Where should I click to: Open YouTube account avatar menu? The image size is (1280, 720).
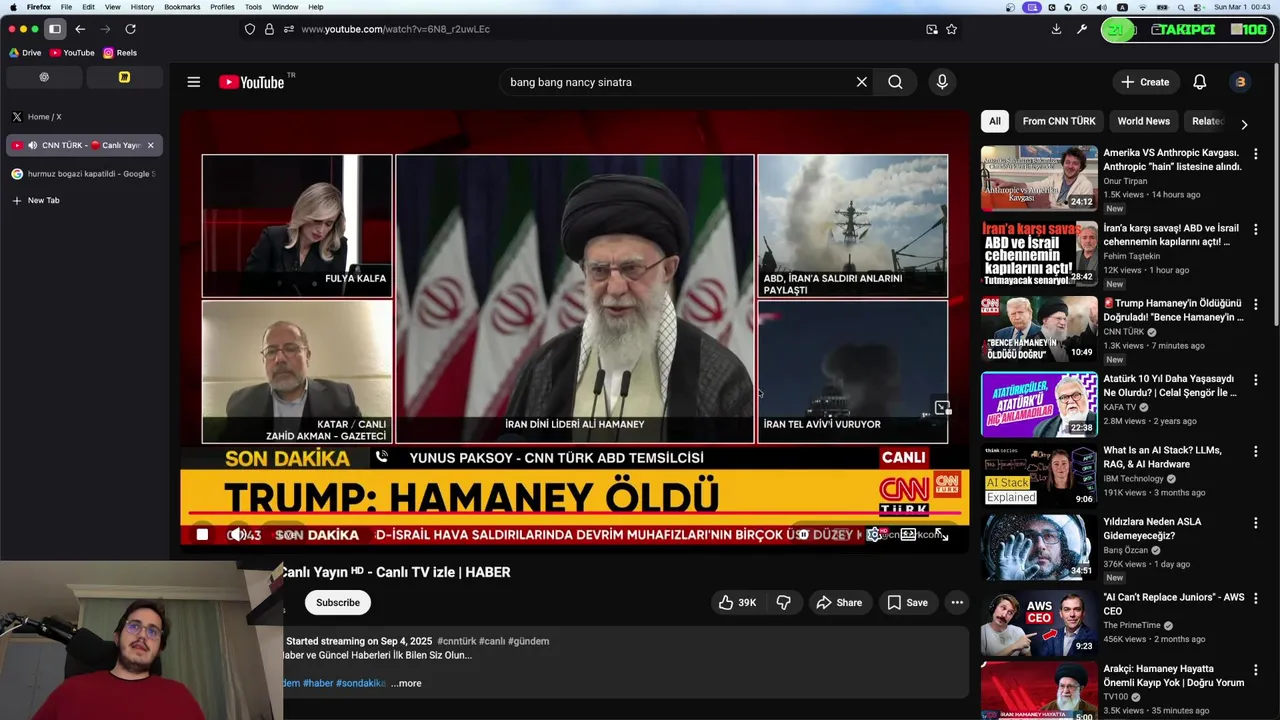click(x=1240, y=82)
